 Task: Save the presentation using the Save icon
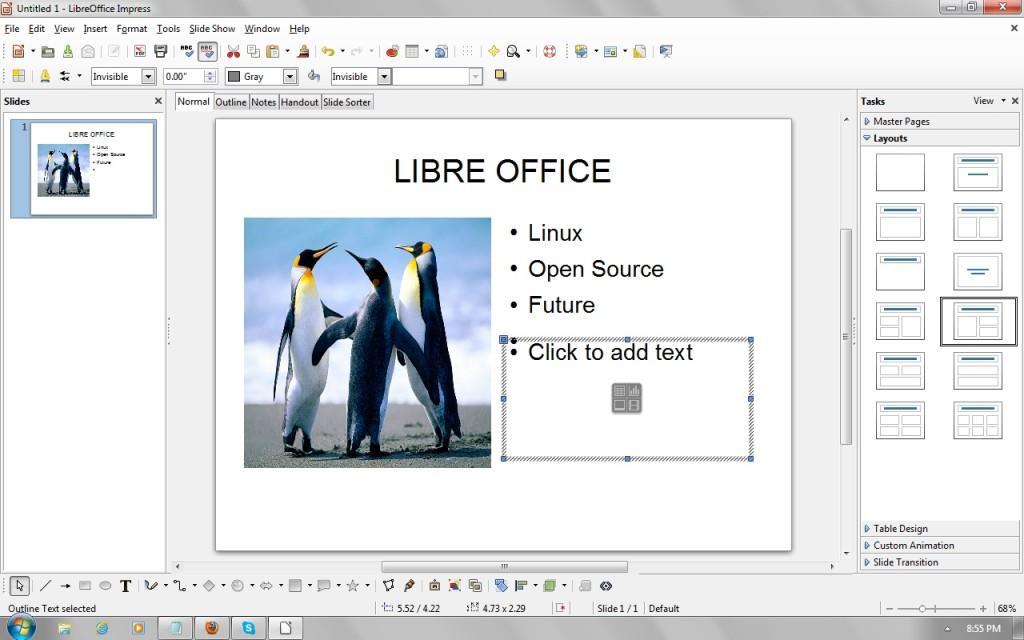[x=67, y=52]
